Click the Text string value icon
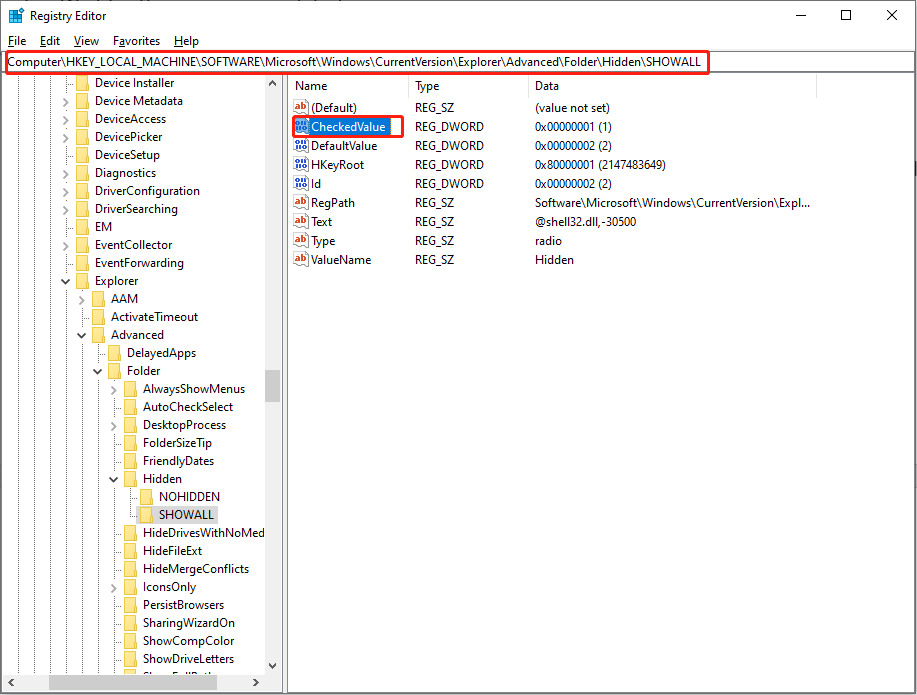This screenshot has width=917, height=695. coord(301,222)
